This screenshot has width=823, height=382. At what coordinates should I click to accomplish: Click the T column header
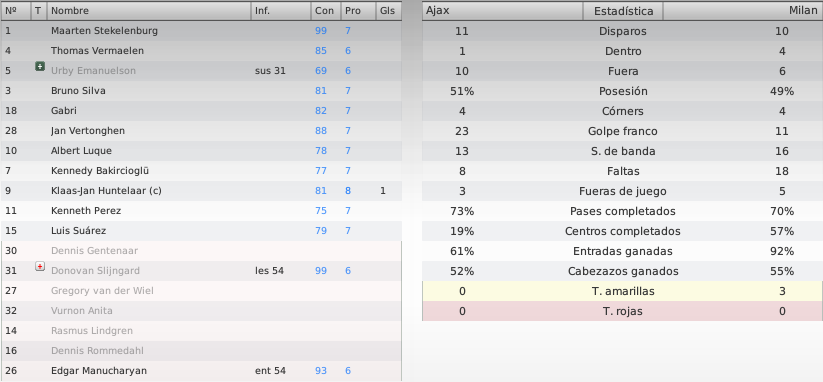[x=39, y=10]
